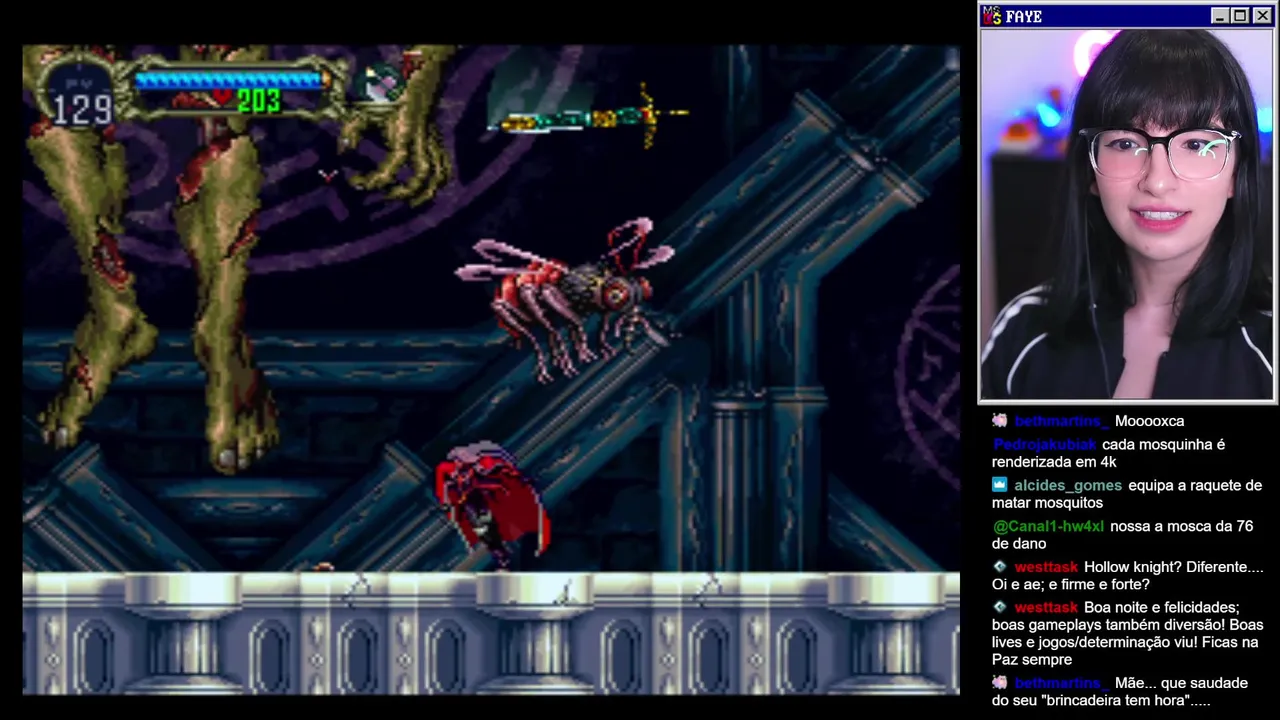This screenshot has height=720, width=1280.
Task: Click the player HP number 129
Action: point(83,108)
